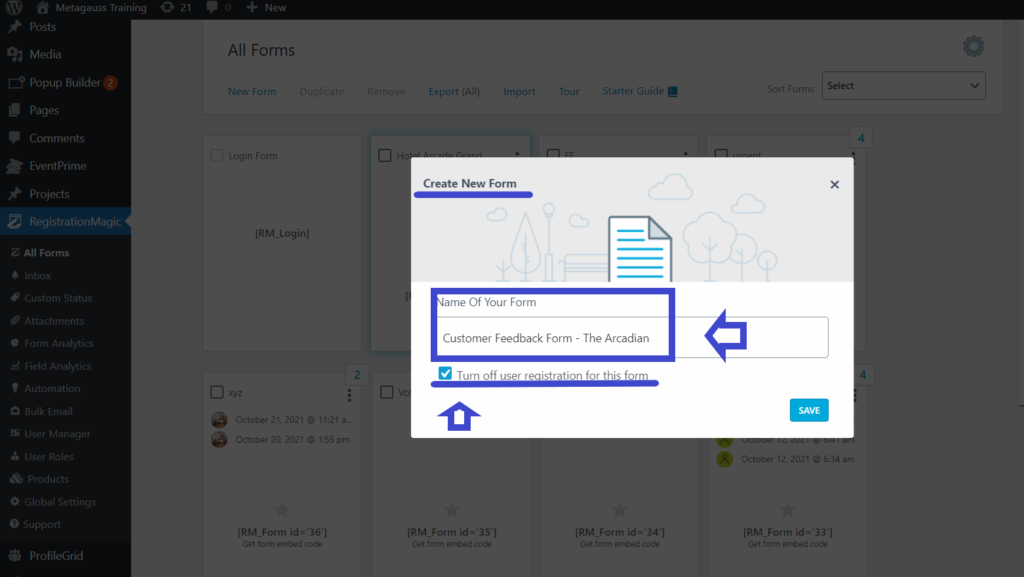Select the EventPrime sidebar icon
Image resolution: width=1024 pixels, height=577 pixels.
pos(14,166)
